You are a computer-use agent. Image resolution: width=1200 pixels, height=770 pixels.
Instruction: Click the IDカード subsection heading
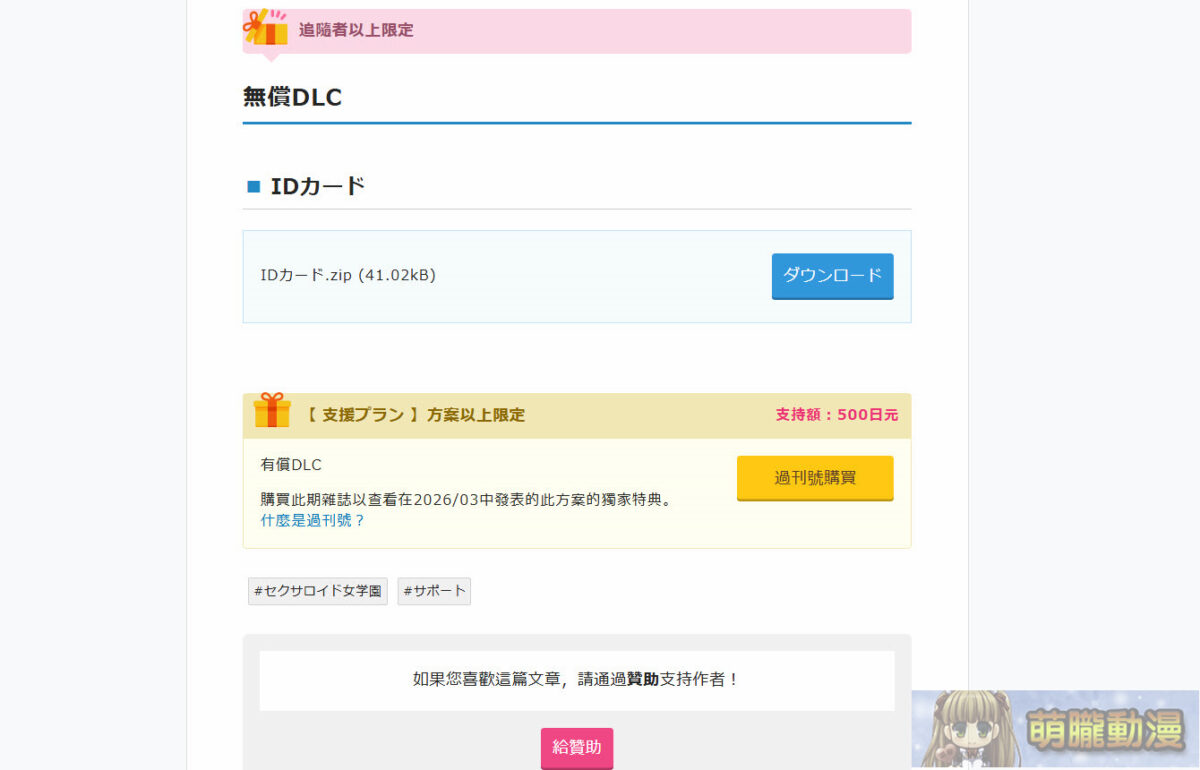(x=317, y=186)
